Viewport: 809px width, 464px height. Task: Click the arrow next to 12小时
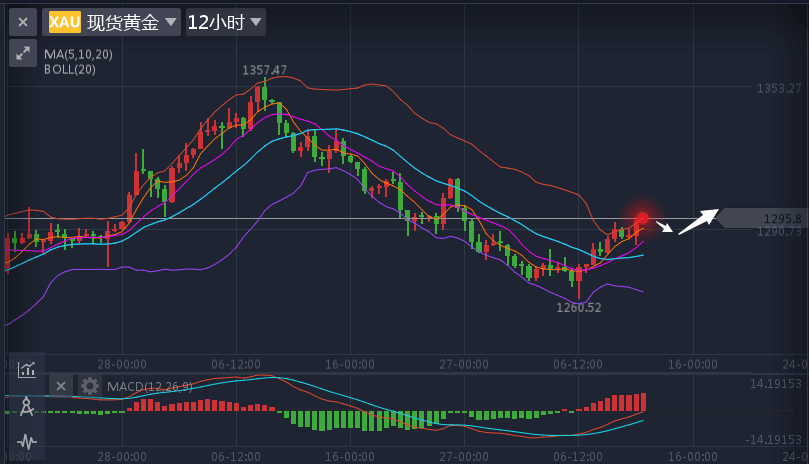(x=256, y=22)
